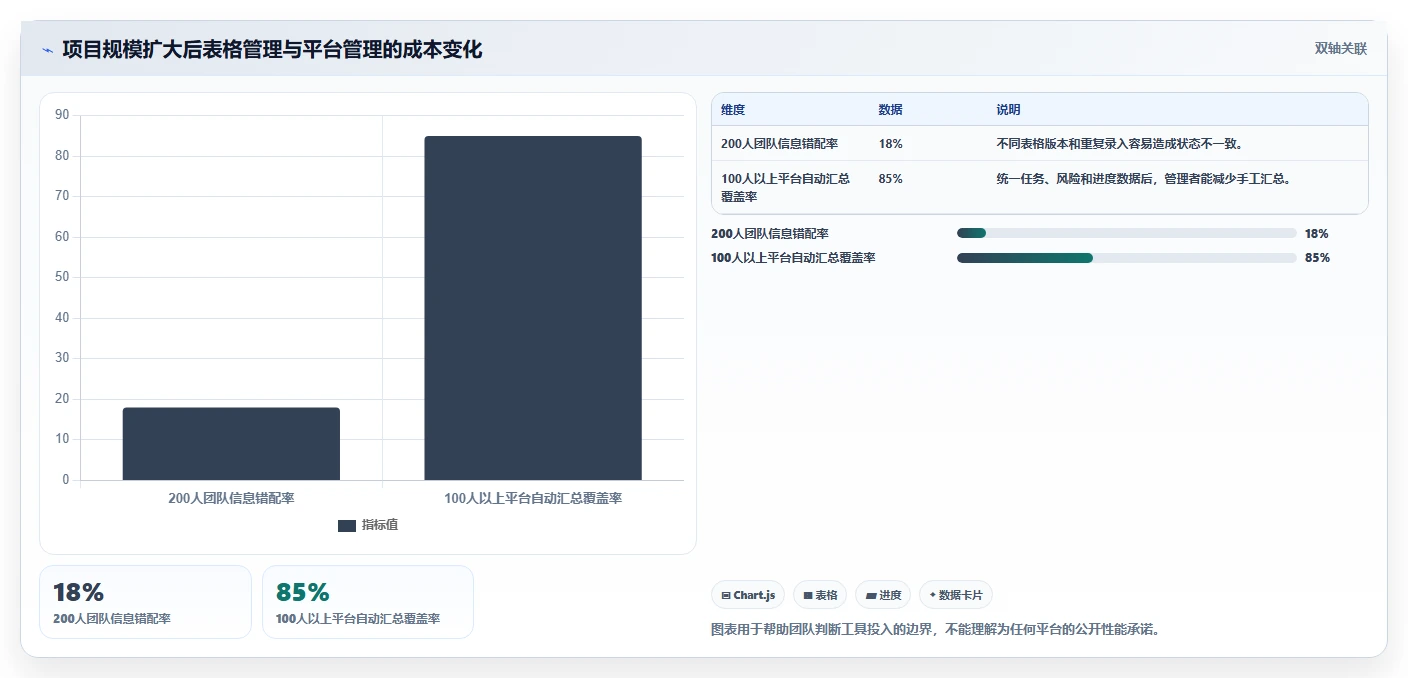Click the 85% progress bar
Viewport: 1408px width, 678px height.
tap(1126, 258)
